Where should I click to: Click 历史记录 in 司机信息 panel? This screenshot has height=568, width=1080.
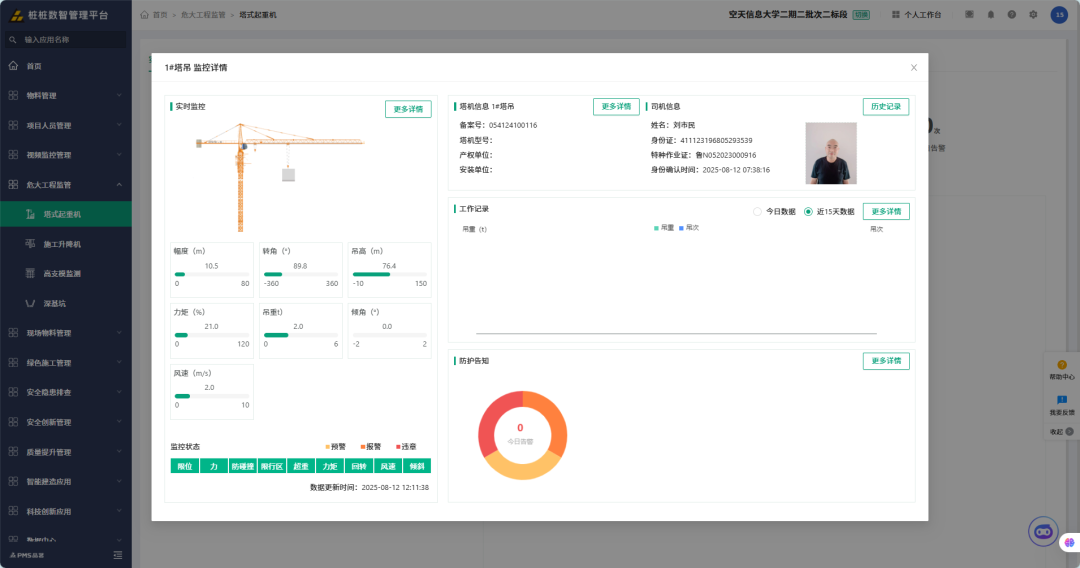(886, 107)
